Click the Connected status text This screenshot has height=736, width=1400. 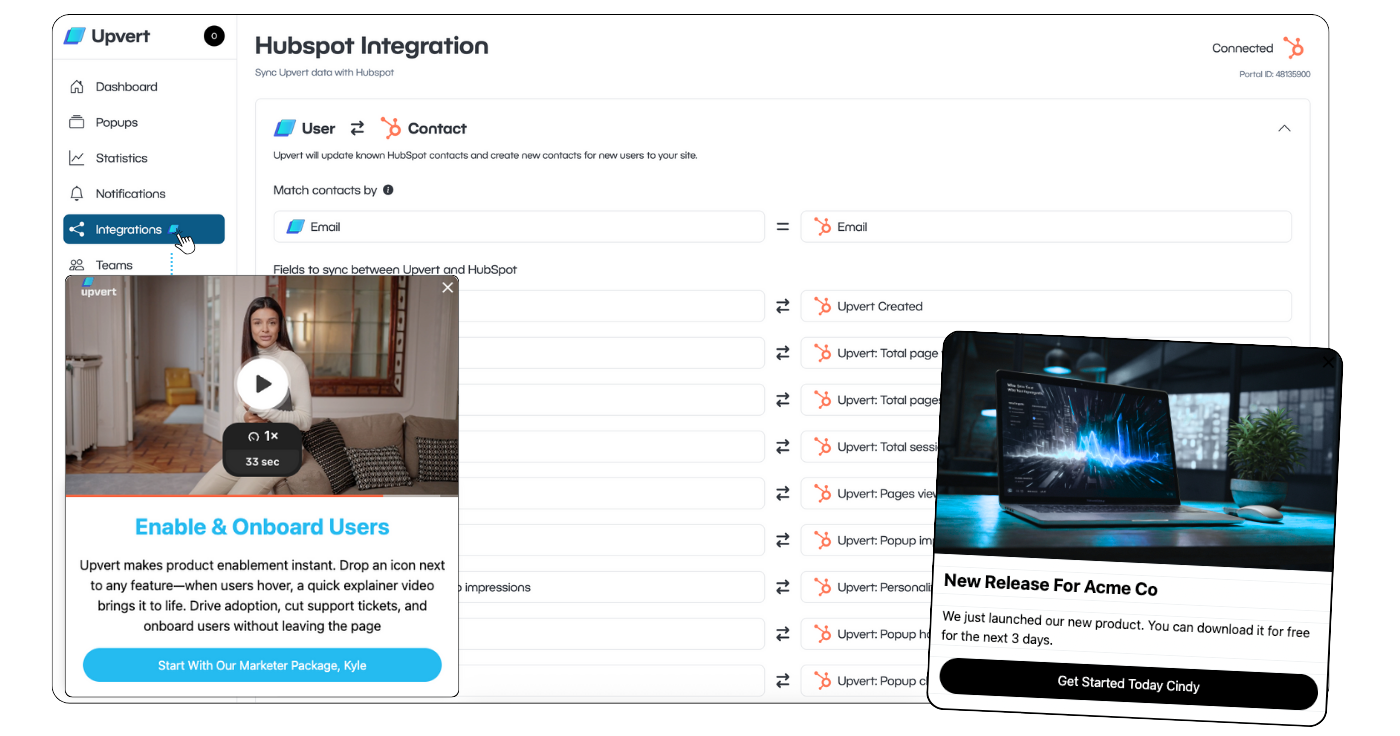pos(1242,48)
